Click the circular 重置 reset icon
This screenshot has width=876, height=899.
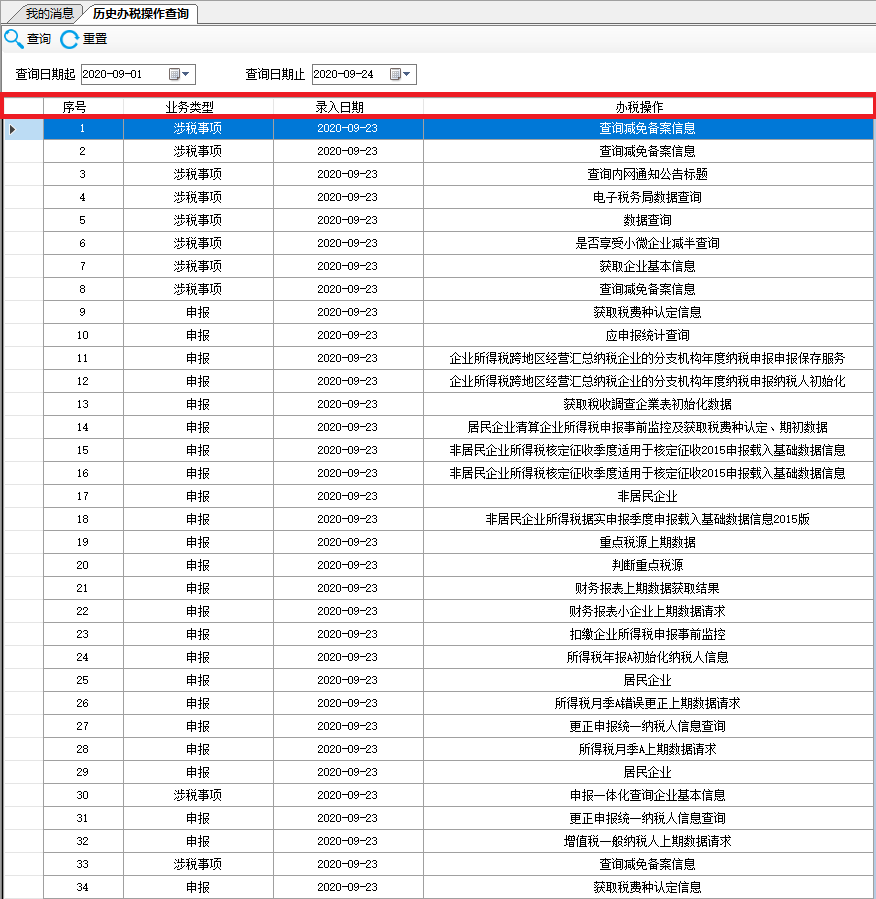pyautogui.click(x=69, y=39)
